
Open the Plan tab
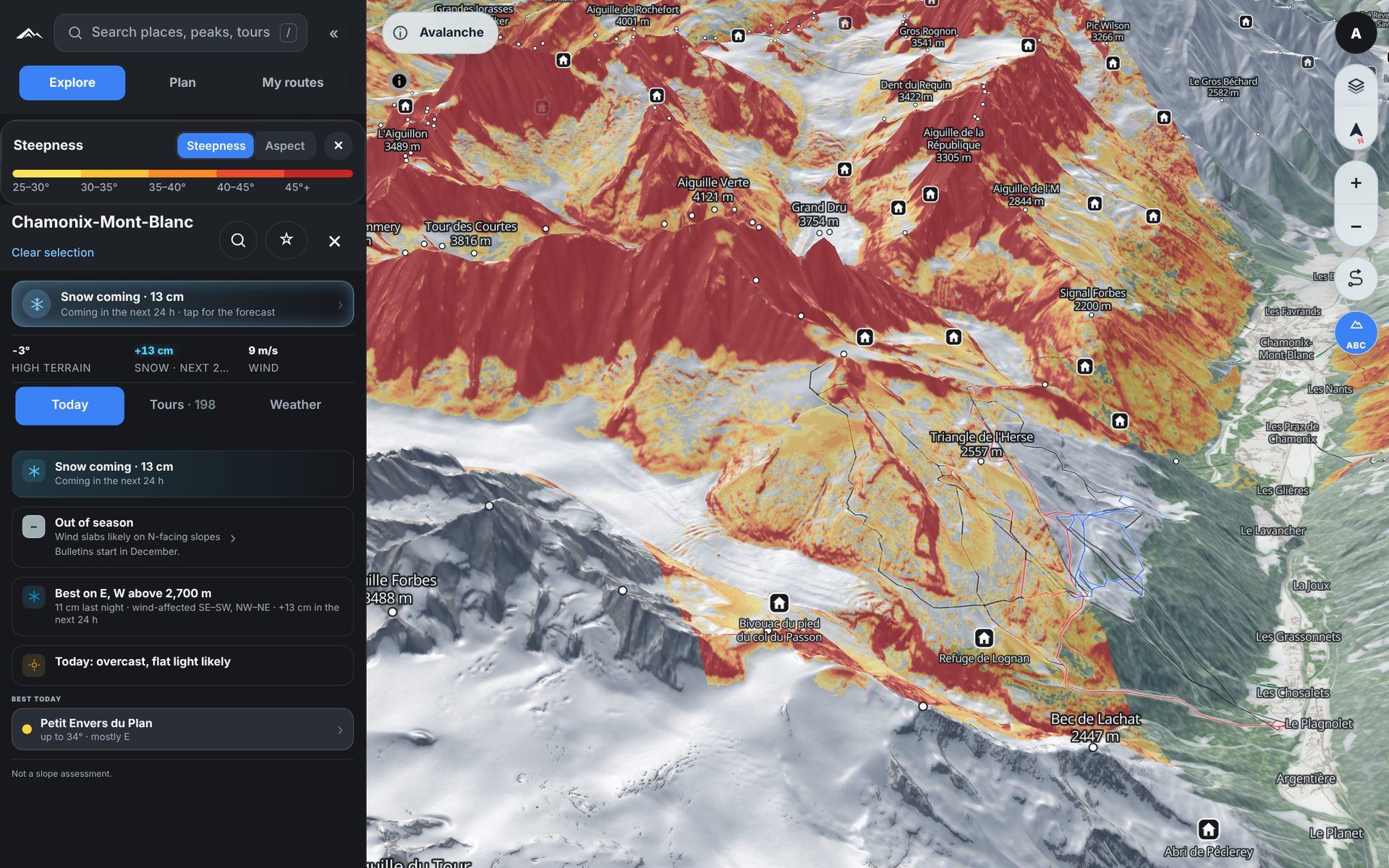click(x=182, y=82)
